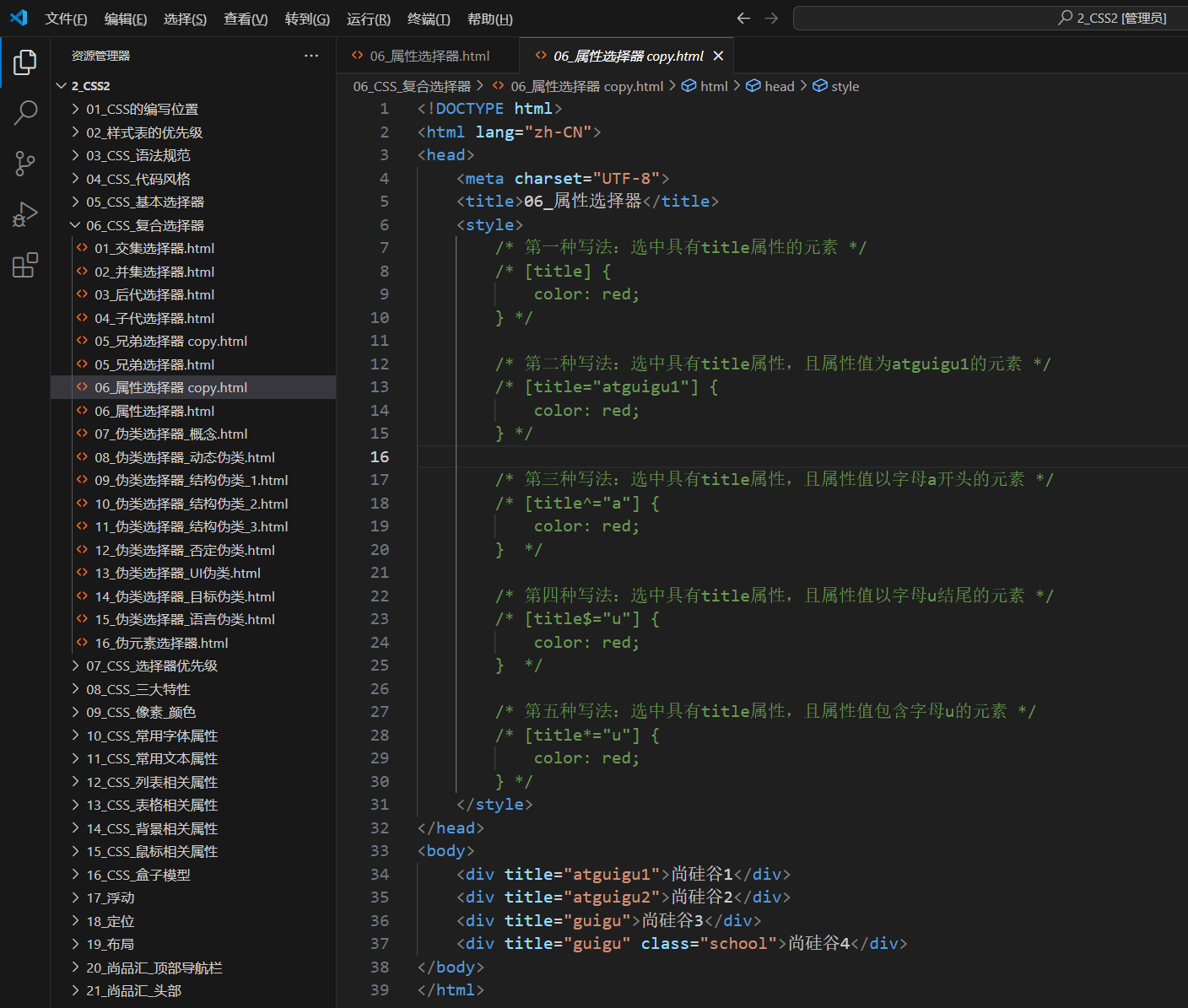Close the 06_属性选择器 copy.html tab
Screen dimensions: 1188x1008
point(718,56)
